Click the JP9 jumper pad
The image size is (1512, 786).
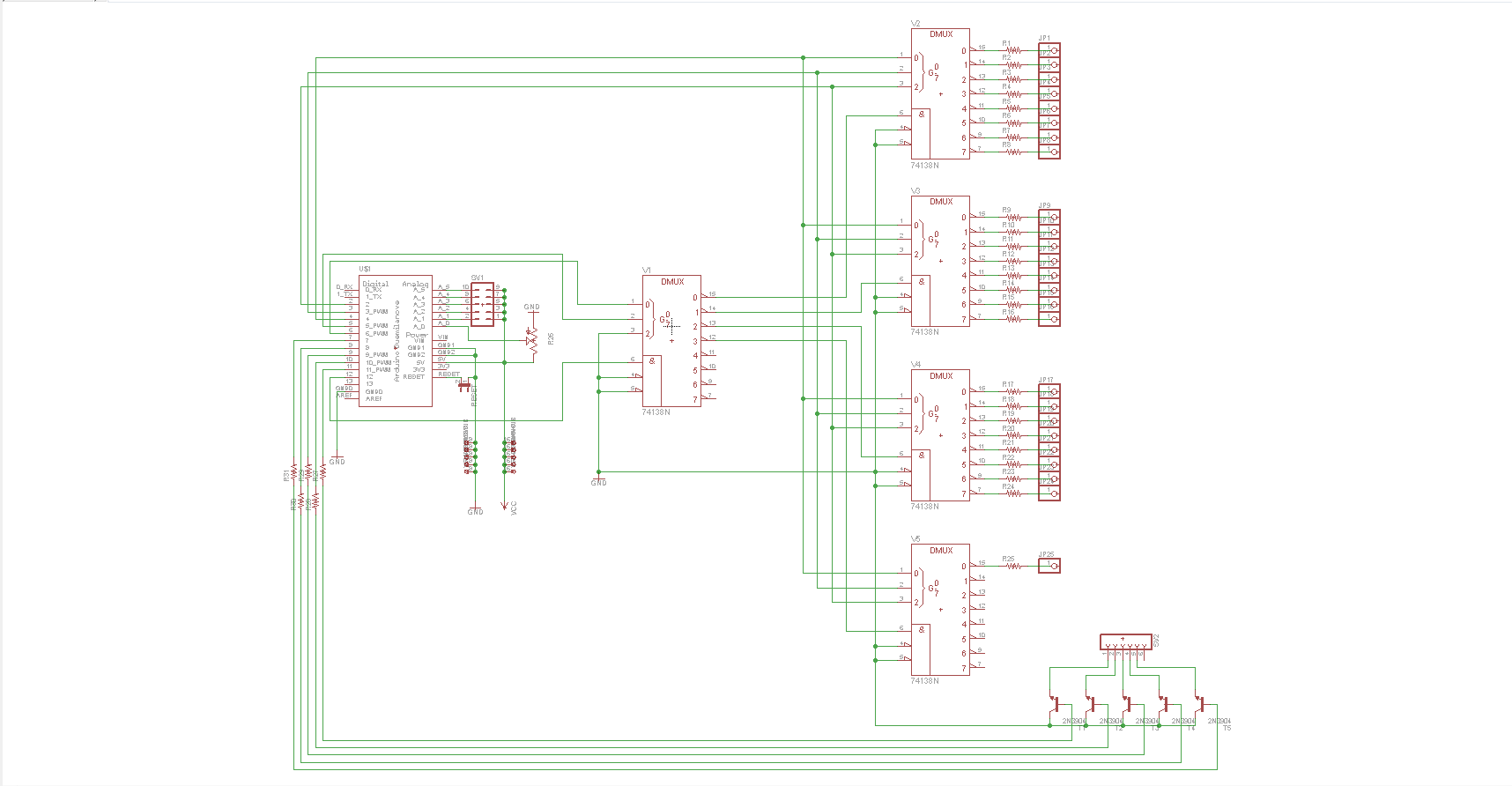[x=1049, y=218]
